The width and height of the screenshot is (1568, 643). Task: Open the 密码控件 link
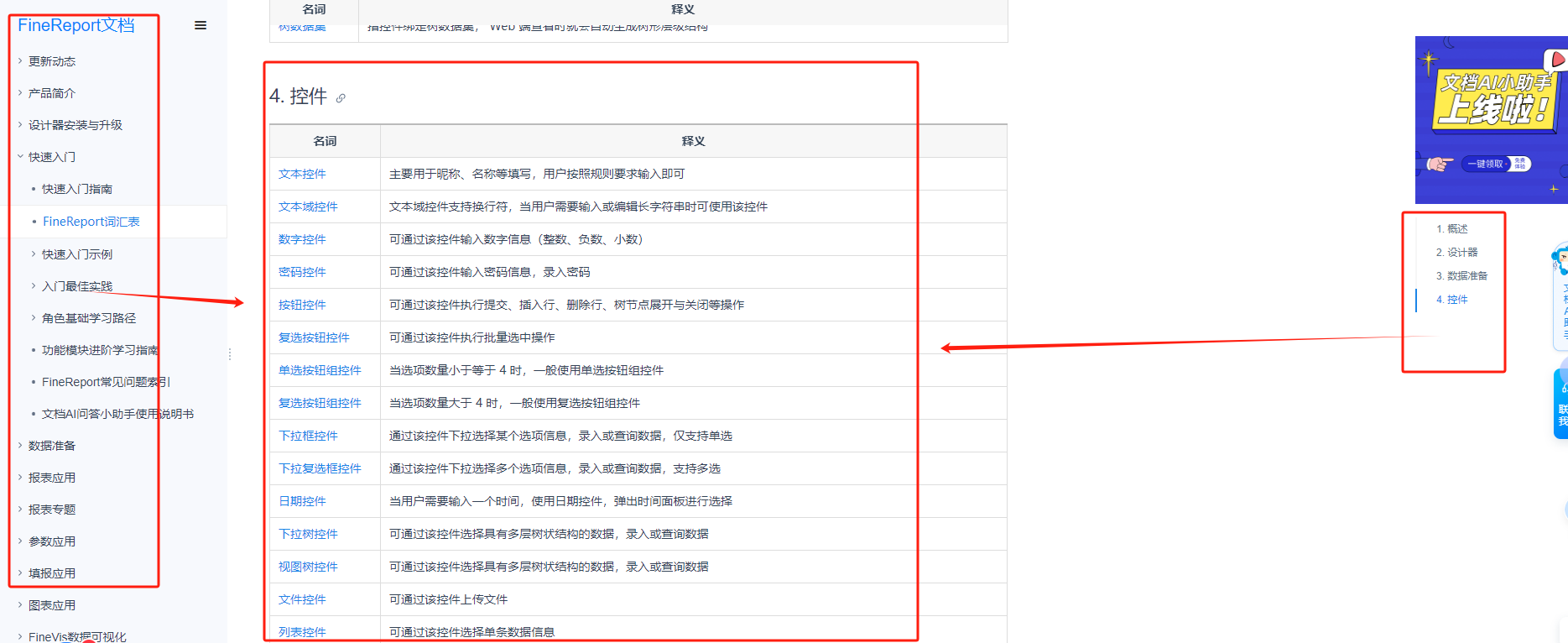coord(302,272)
